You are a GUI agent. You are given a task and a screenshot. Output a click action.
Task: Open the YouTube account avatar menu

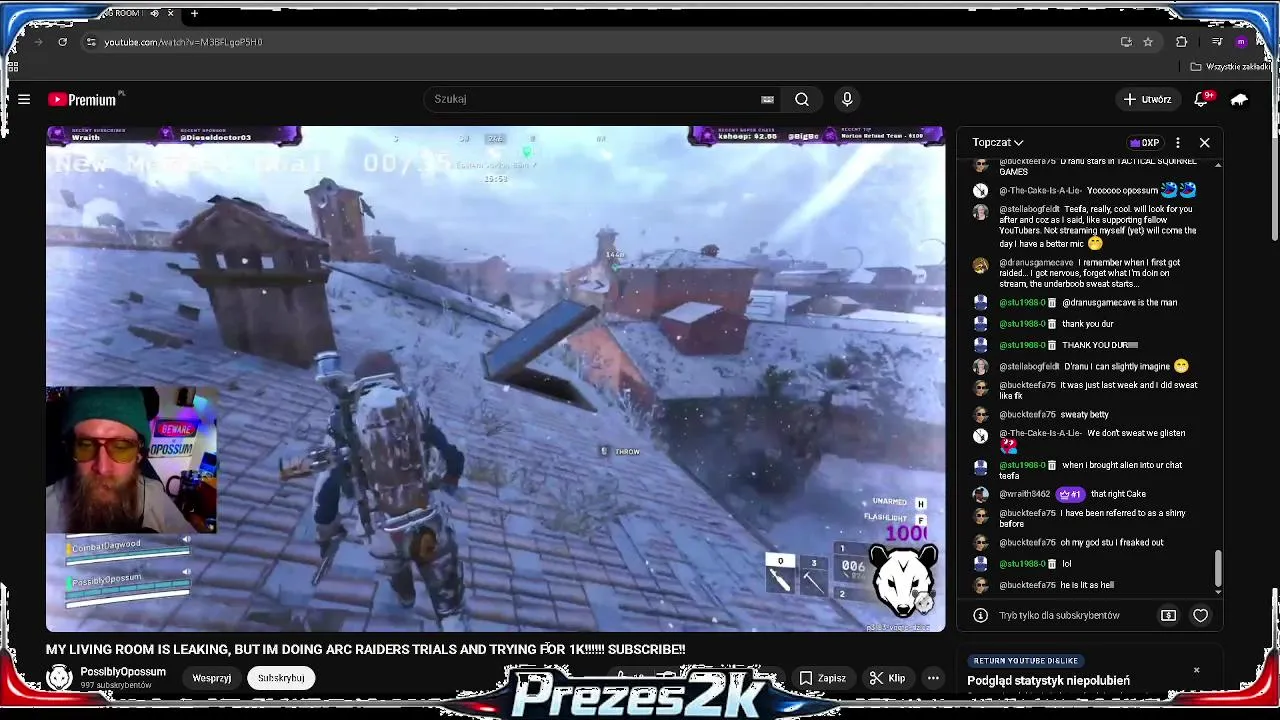1239,99
